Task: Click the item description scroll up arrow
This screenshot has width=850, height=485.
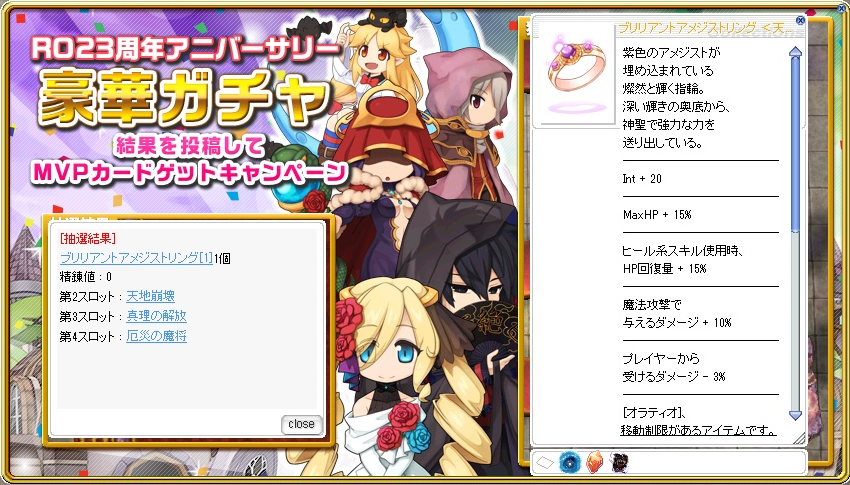Action: [795, 51]
